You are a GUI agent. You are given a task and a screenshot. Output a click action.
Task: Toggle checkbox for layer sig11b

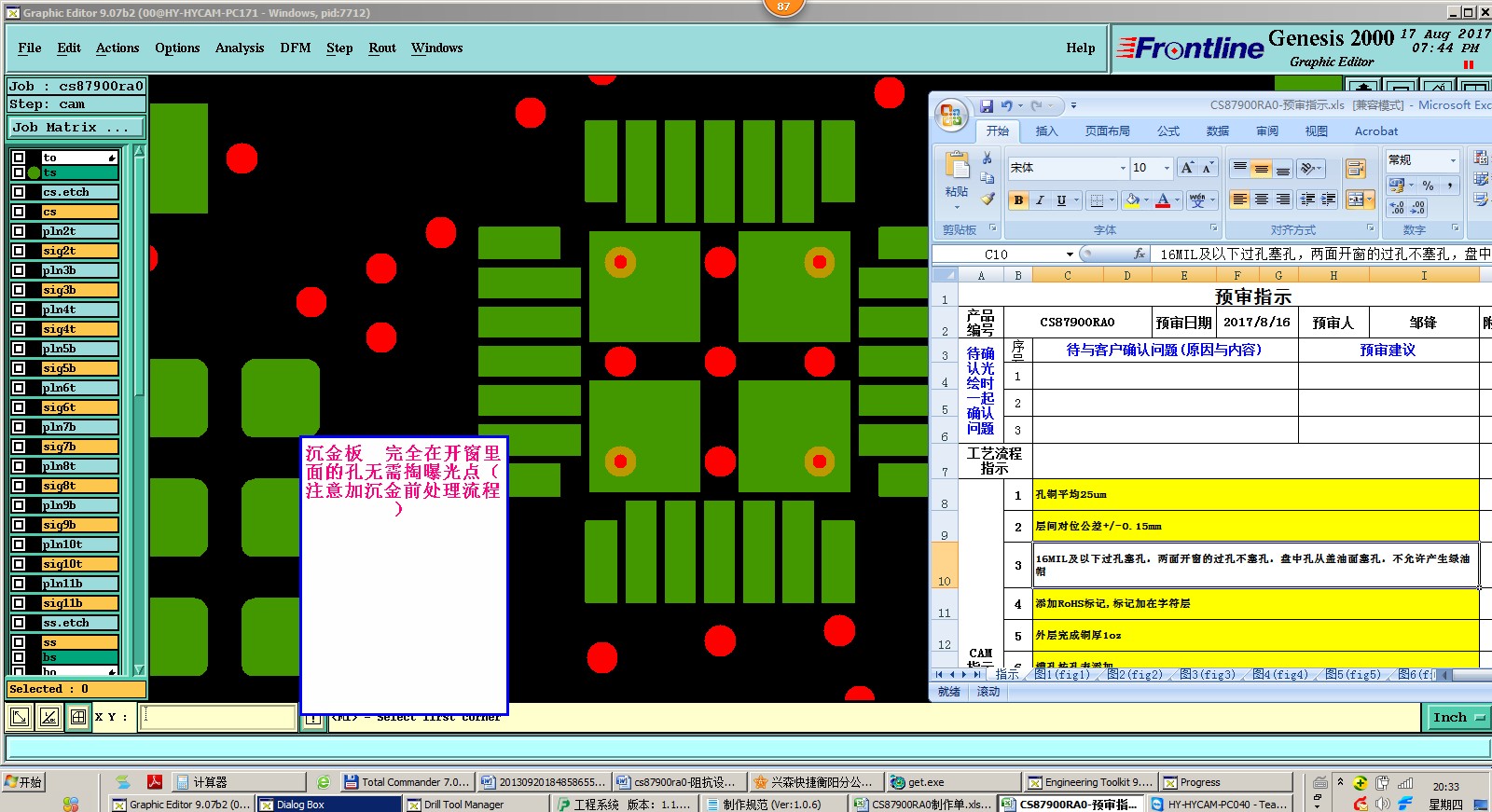point(19,602)
